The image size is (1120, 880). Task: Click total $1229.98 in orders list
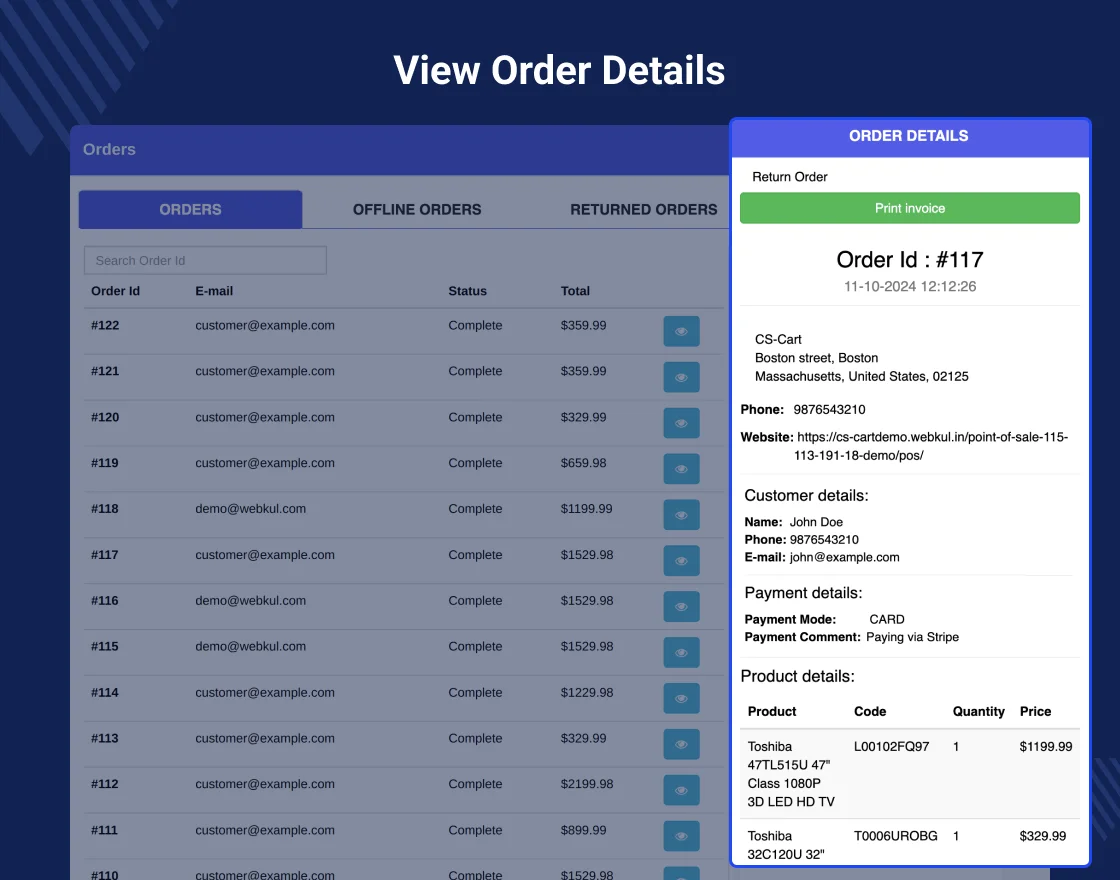coord(586,692)
